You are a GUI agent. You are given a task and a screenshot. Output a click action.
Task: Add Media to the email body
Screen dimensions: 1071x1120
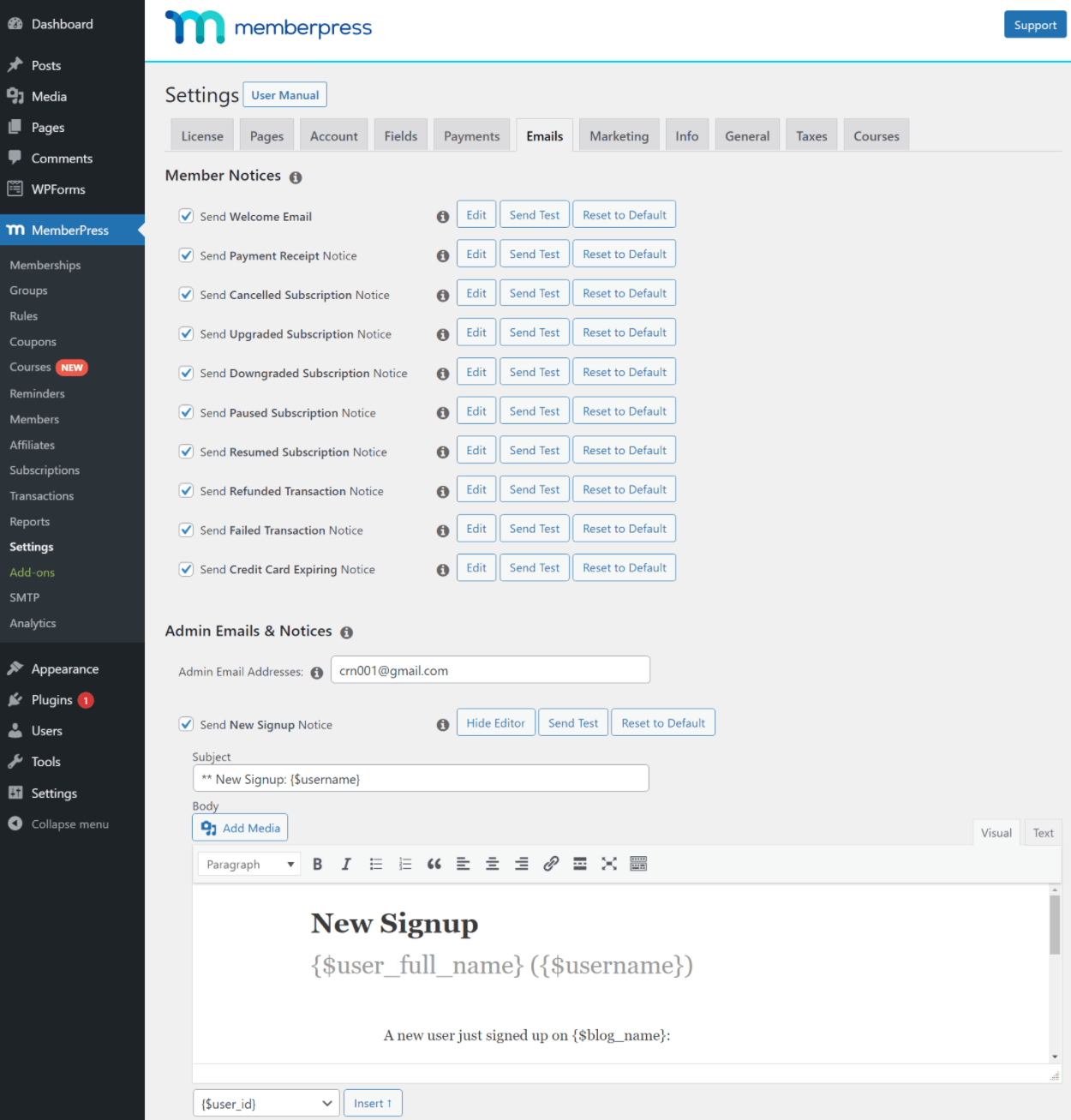(x=240, y=828)
